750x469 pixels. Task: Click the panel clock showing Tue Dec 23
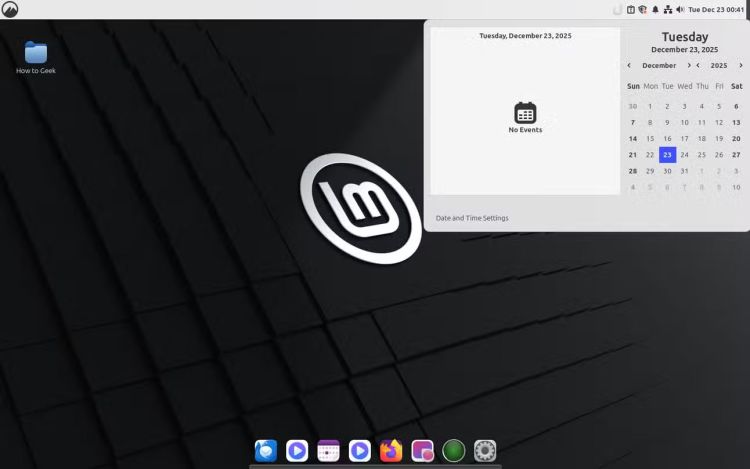(715, 9)
